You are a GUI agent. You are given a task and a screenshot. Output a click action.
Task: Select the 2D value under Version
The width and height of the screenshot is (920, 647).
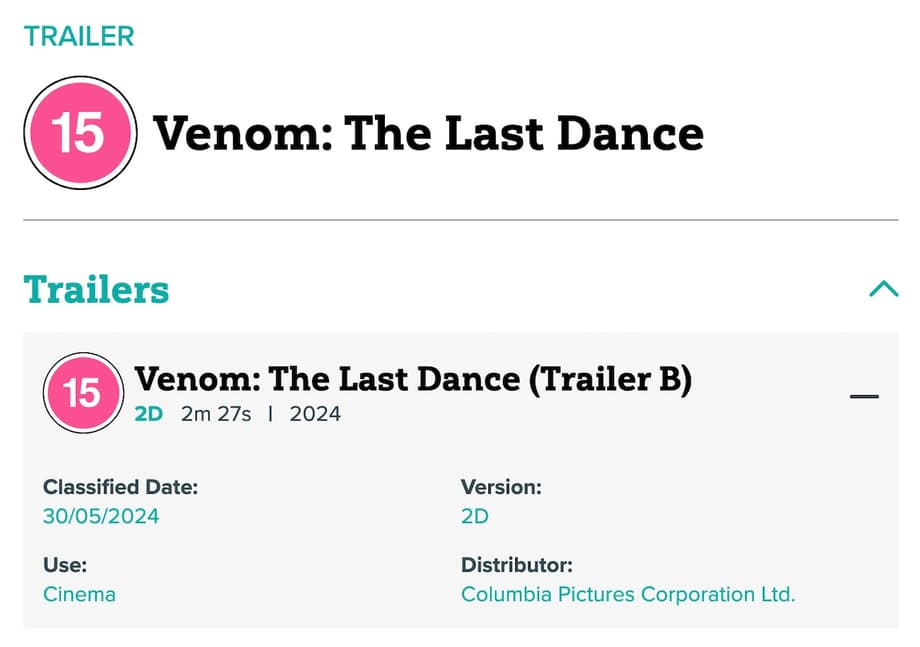(475, 516)
